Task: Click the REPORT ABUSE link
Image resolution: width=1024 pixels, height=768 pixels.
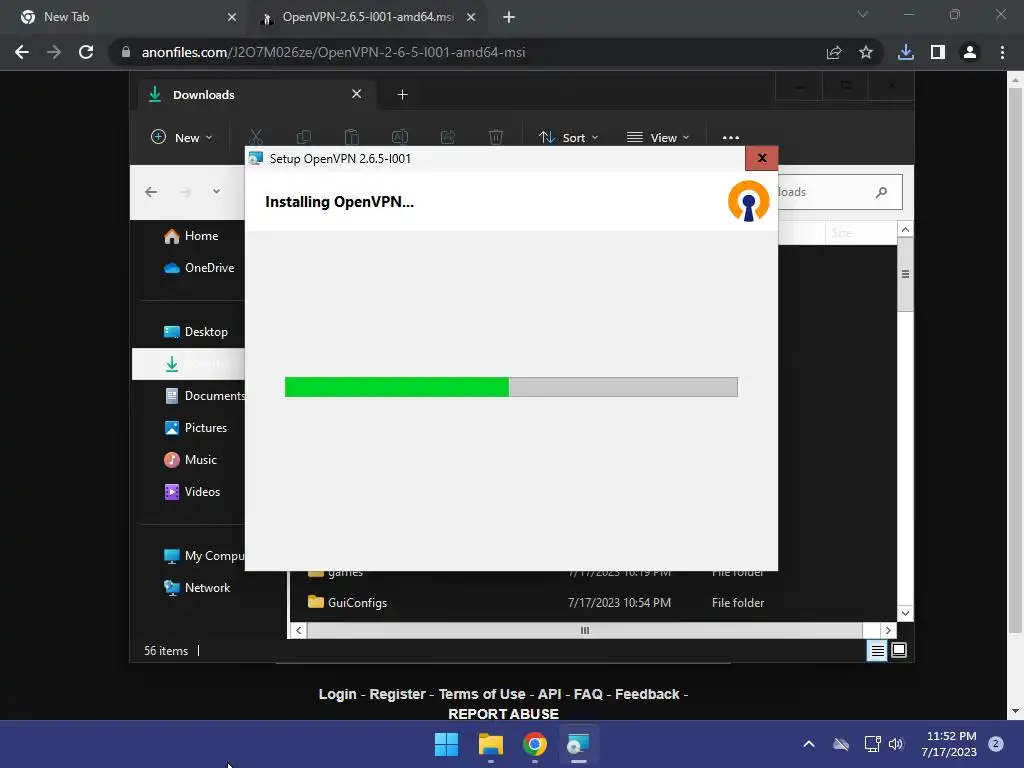Action: click(x=504, y=714)
